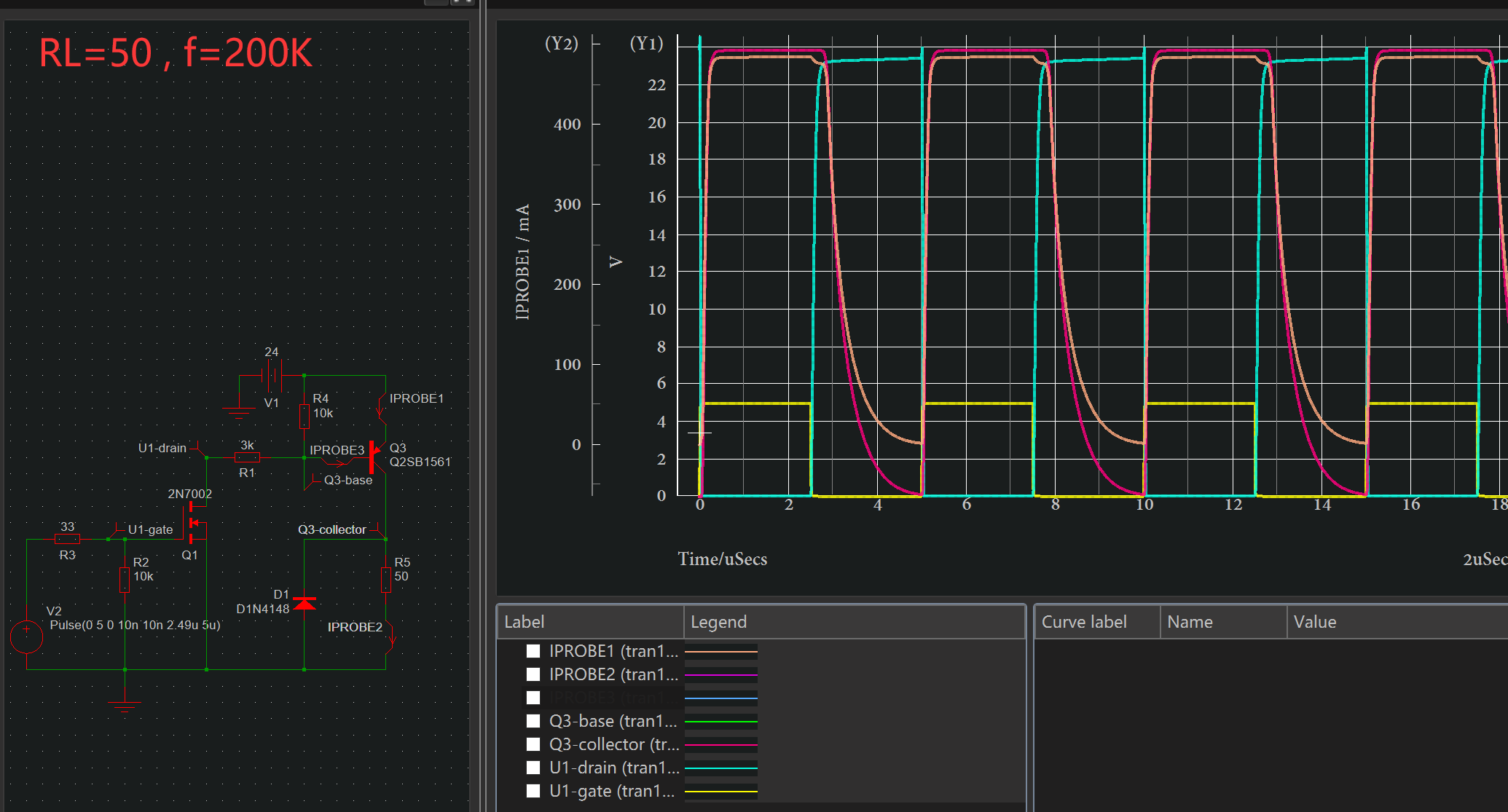Select the R5 50 ohm load resistor
This screenshot has height=812, width=1508.
coord(386,580)
